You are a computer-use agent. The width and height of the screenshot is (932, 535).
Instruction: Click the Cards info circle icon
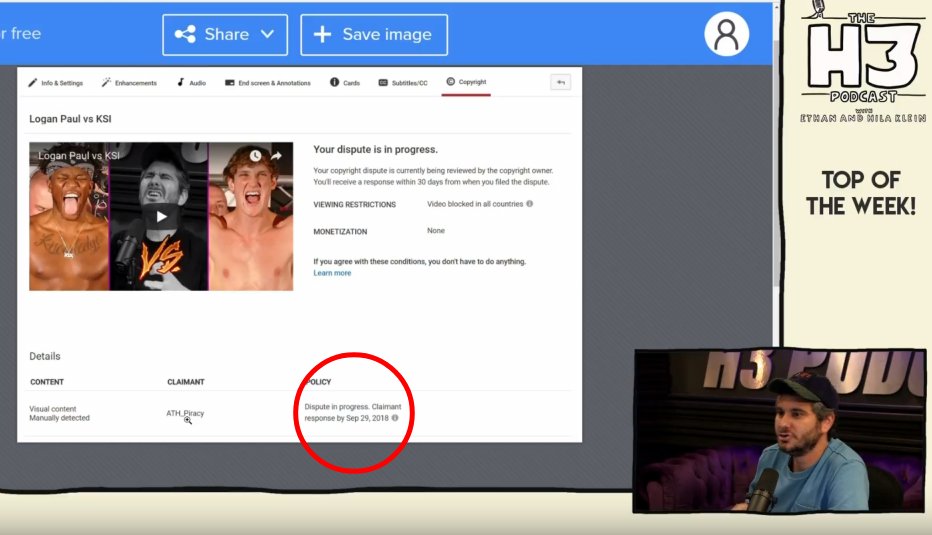pyautogui.click(x=334, y=82)
